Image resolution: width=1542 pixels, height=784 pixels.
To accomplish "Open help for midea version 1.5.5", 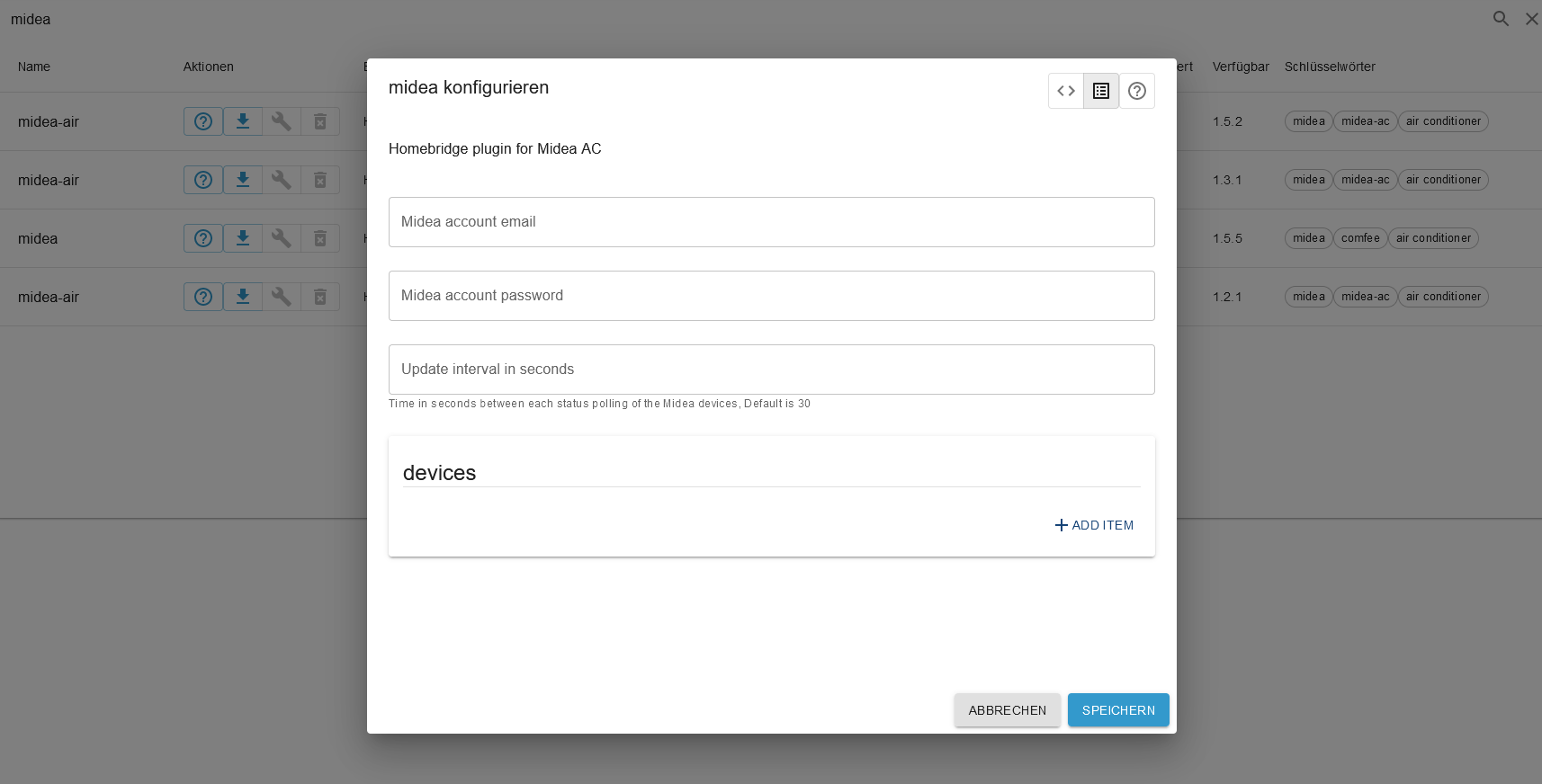I will click(x=203, y=238).
